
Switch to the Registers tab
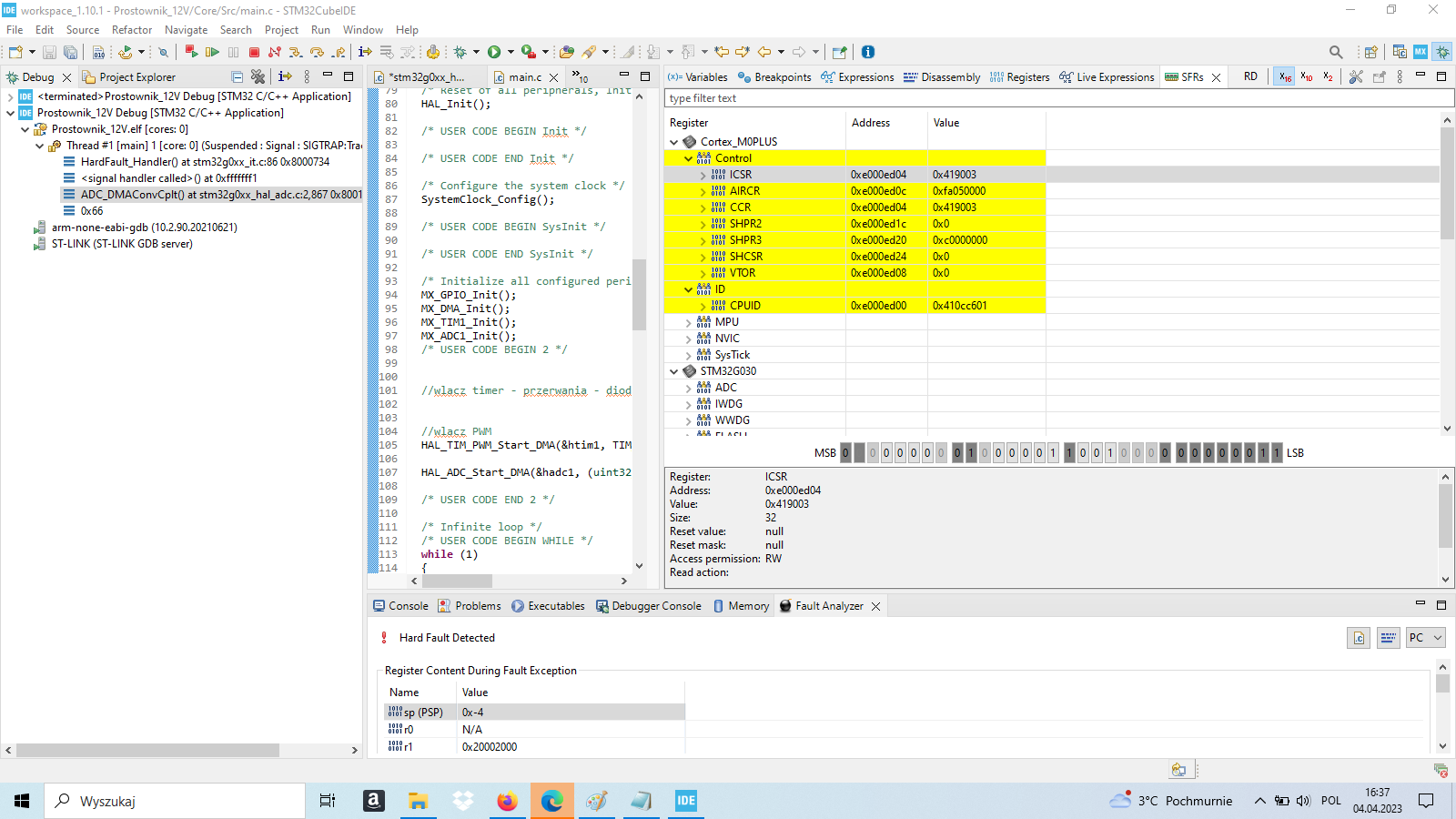click(x=1019, y=77)
